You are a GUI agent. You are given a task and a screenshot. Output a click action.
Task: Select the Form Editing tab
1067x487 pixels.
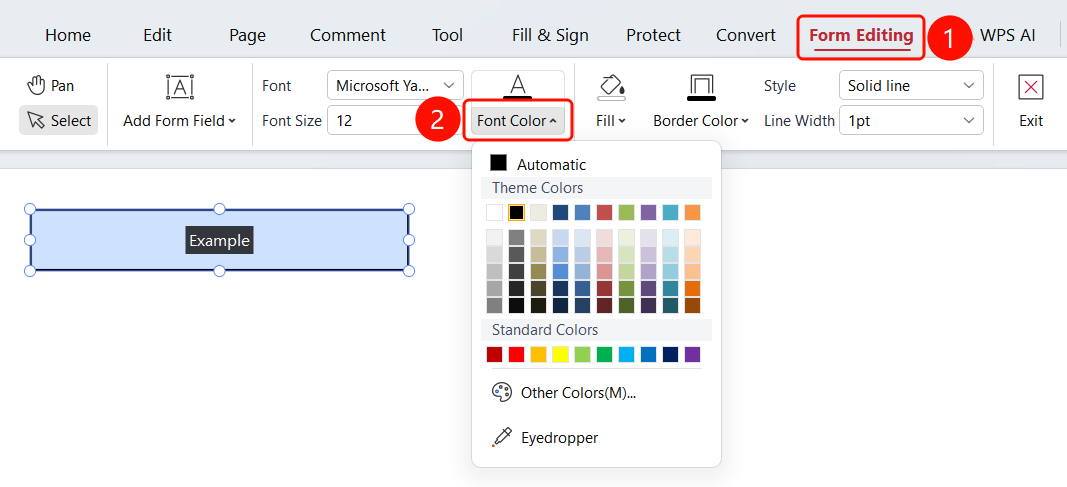(x=861, y=35)
